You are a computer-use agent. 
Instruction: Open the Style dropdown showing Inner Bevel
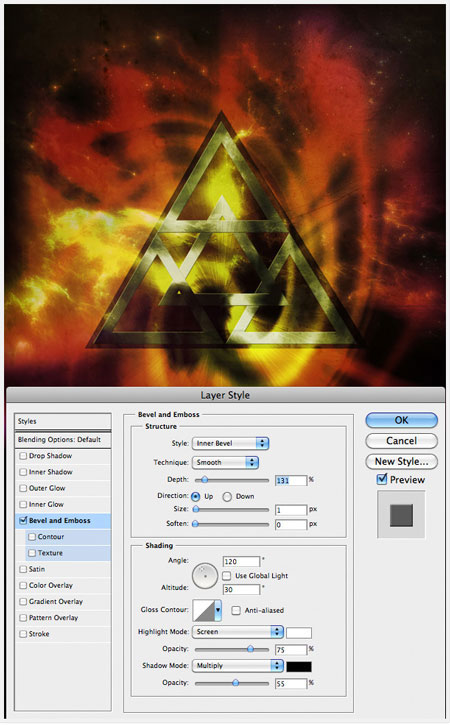click(230, 443)
